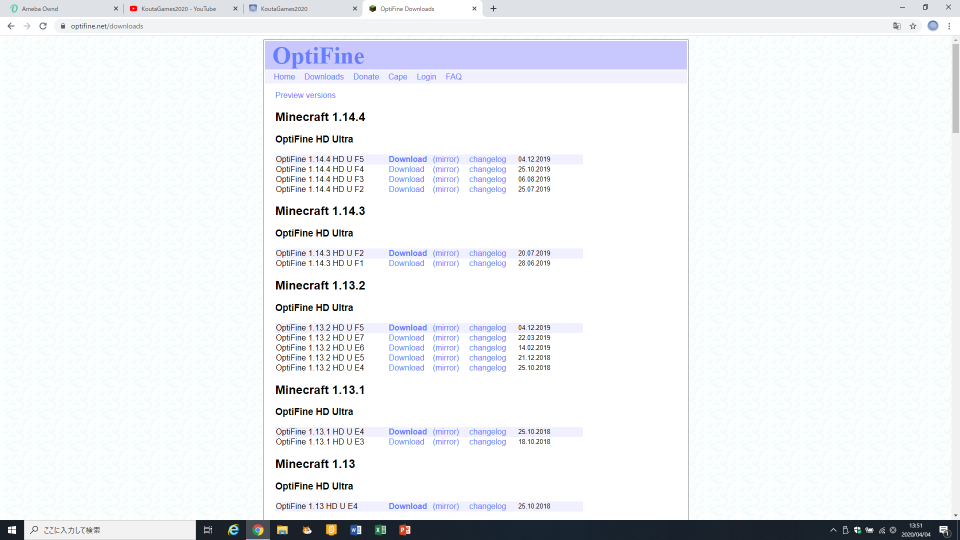Screen dimensions: 960x540
Task: Open the Preview versions link
Action: click(306, 96)
